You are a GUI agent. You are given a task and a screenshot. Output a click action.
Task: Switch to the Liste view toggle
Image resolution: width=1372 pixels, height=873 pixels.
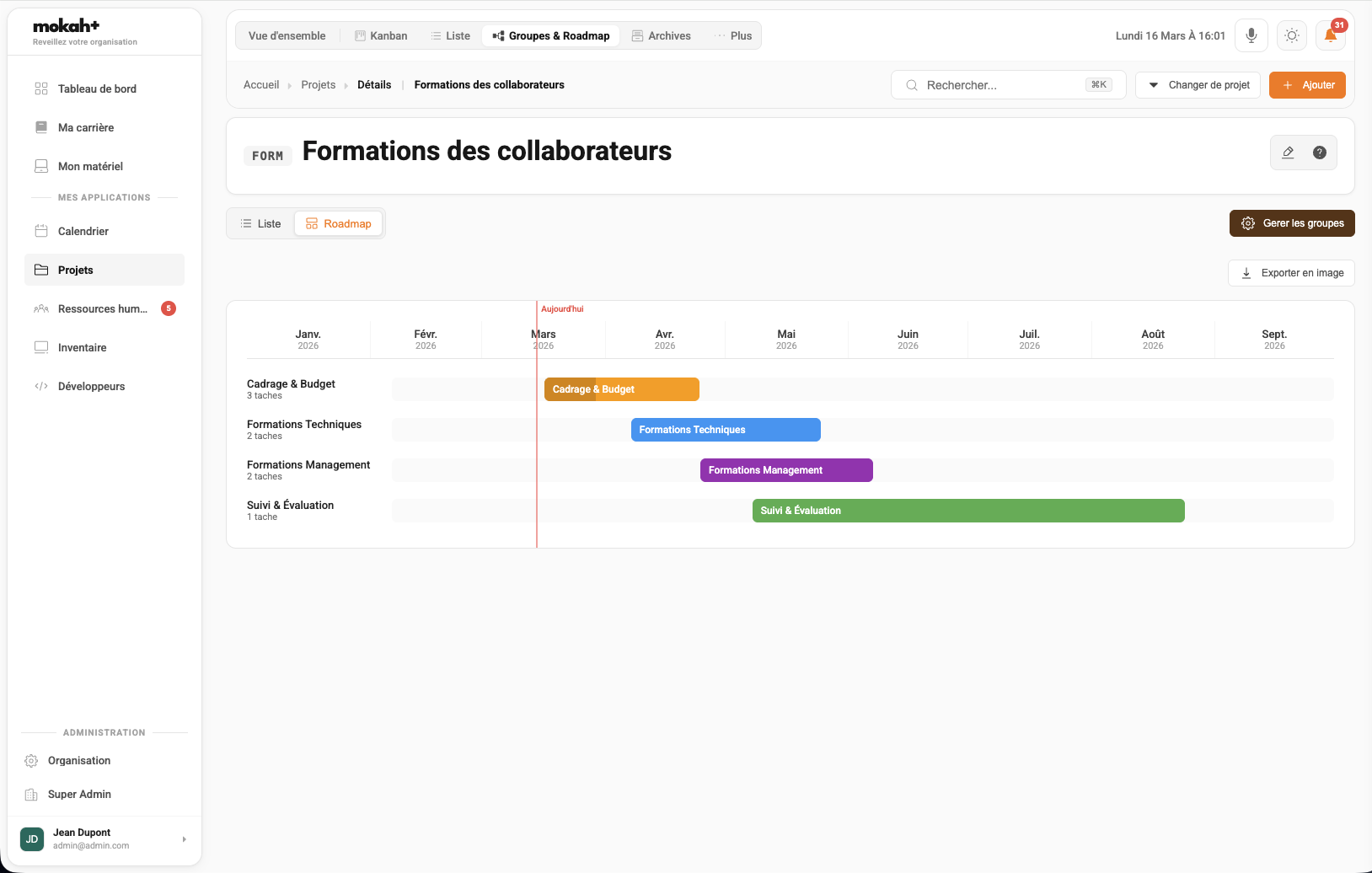pos(261,223)
